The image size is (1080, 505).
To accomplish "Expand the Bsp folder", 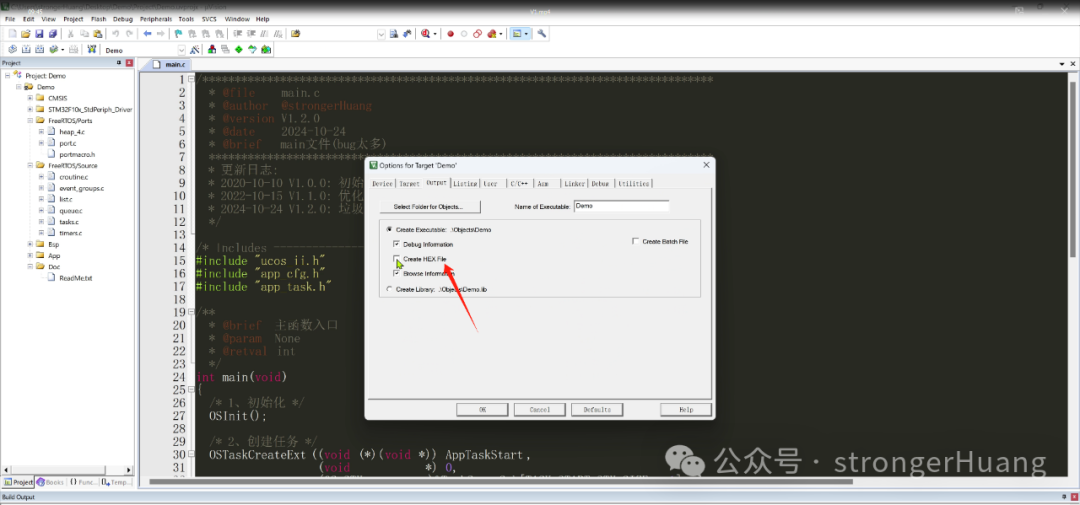I will pos(30,244).
